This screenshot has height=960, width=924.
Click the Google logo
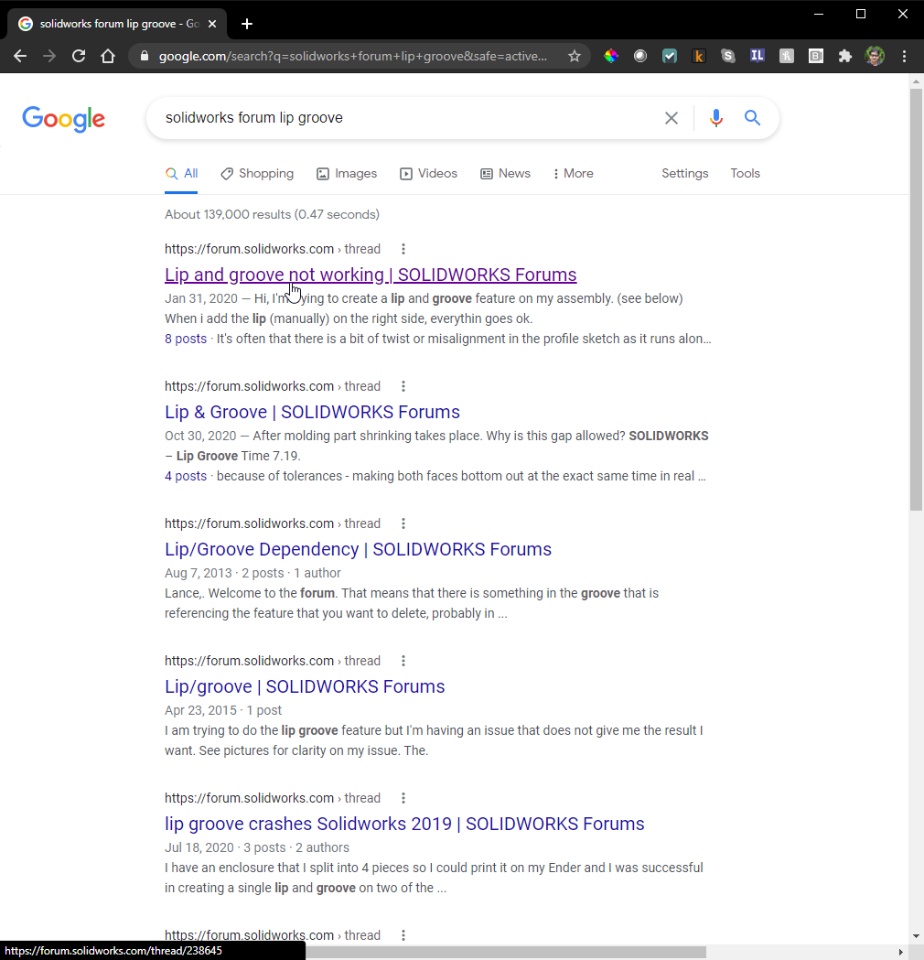(x=64, y=119)
